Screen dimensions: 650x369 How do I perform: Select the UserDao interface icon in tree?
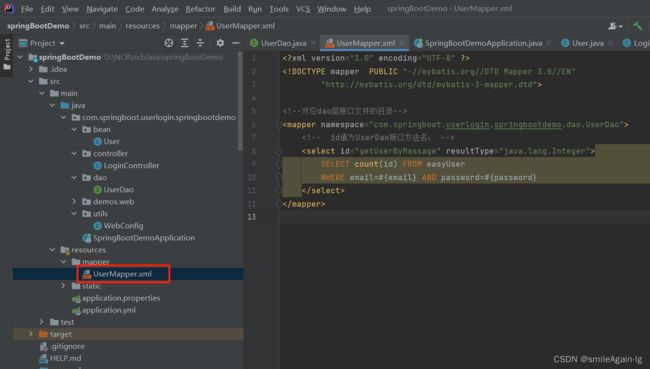click(x=97, y=189)
